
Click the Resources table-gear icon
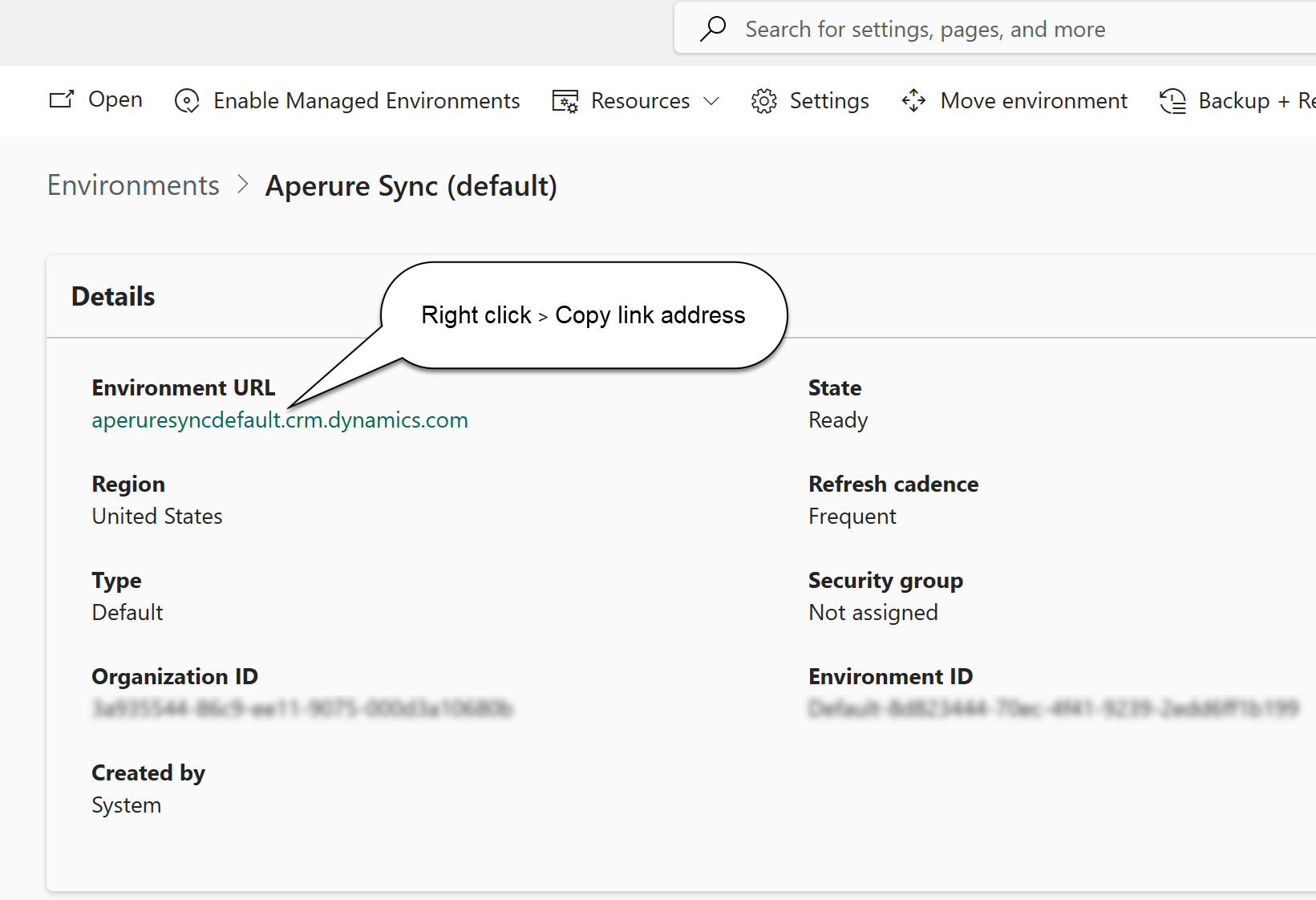click(x=565, y=101)
